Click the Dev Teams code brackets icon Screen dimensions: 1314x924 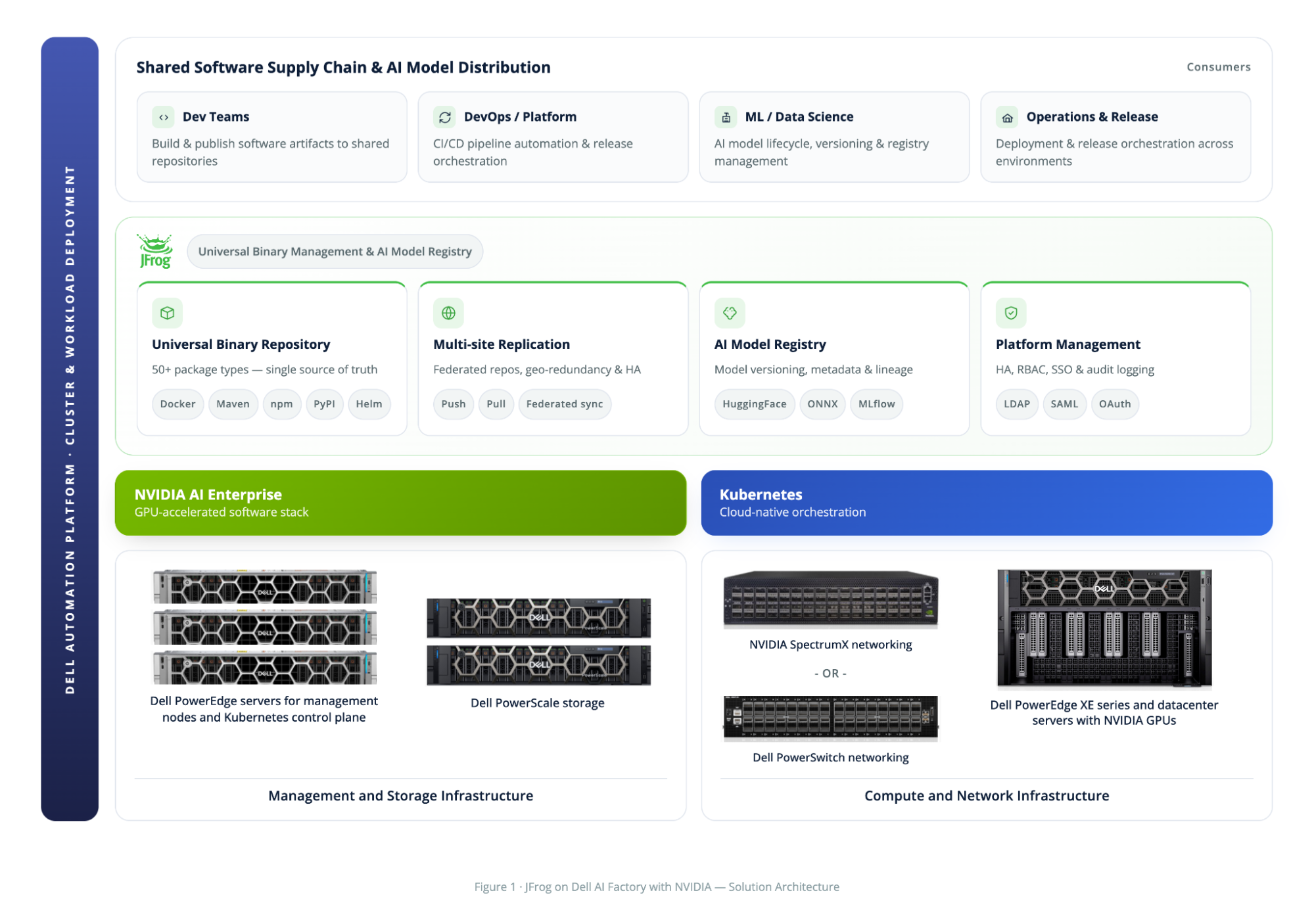coord(163,117)
